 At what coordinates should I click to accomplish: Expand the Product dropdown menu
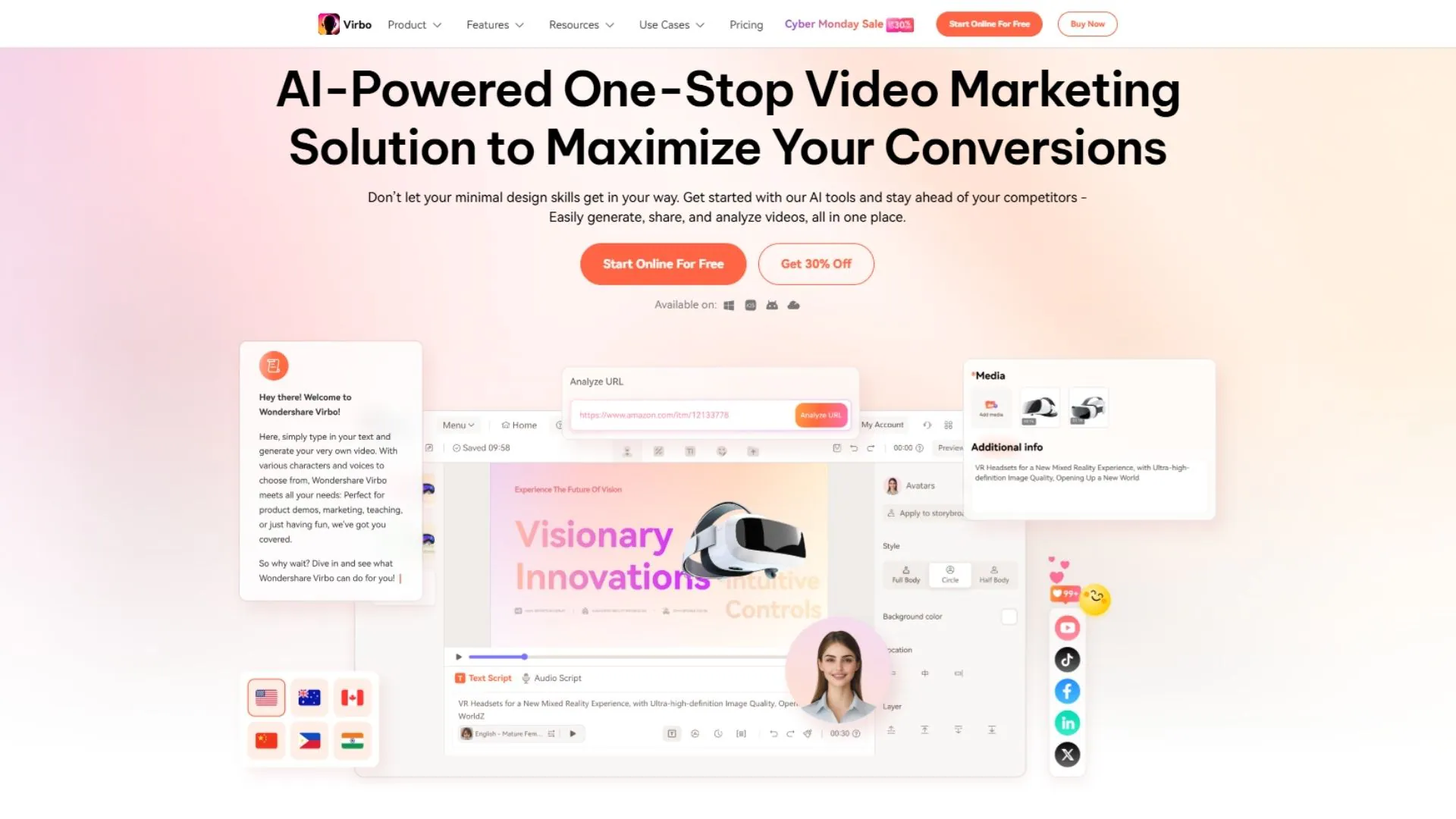412,24
